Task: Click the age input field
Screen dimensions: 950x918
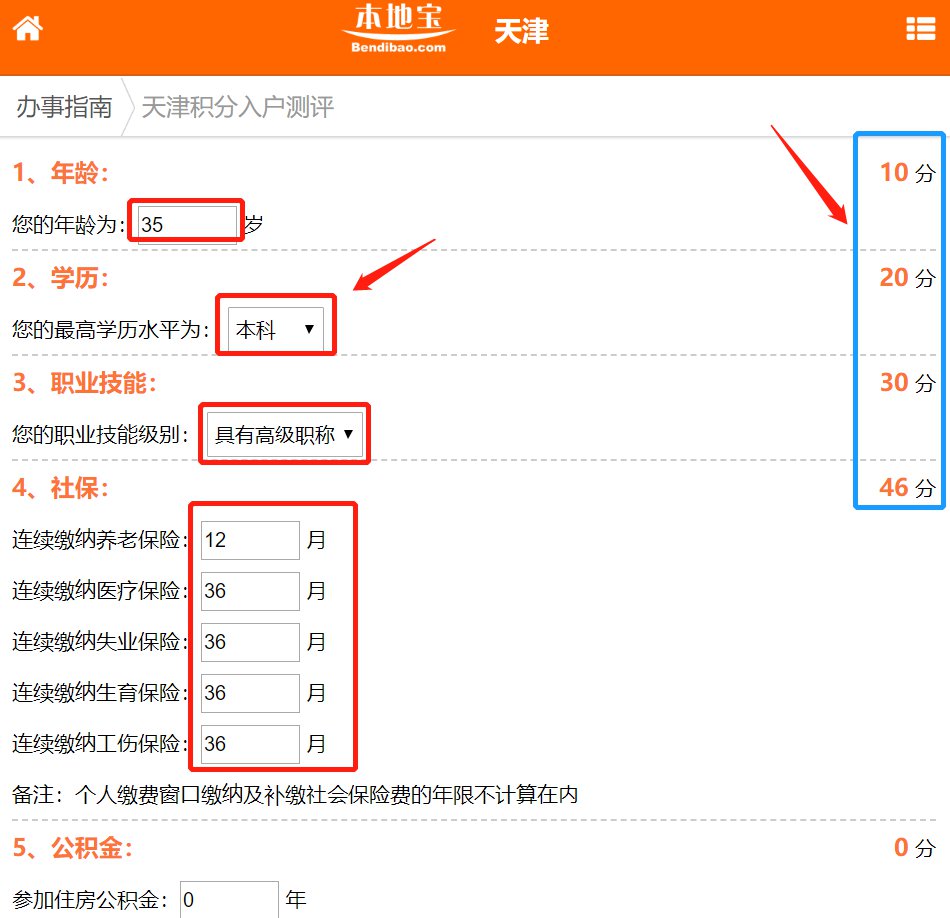Action: click(x=187, y=224)
